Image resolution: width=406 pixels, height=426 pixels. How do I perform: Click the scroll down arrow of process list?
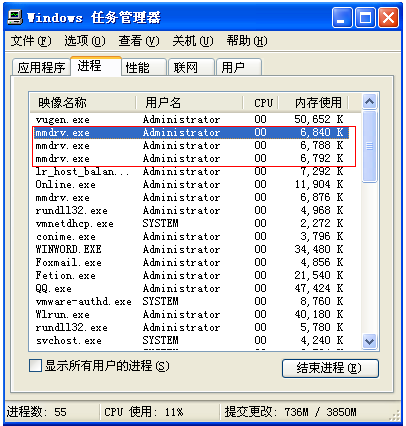tap(369, 341)
